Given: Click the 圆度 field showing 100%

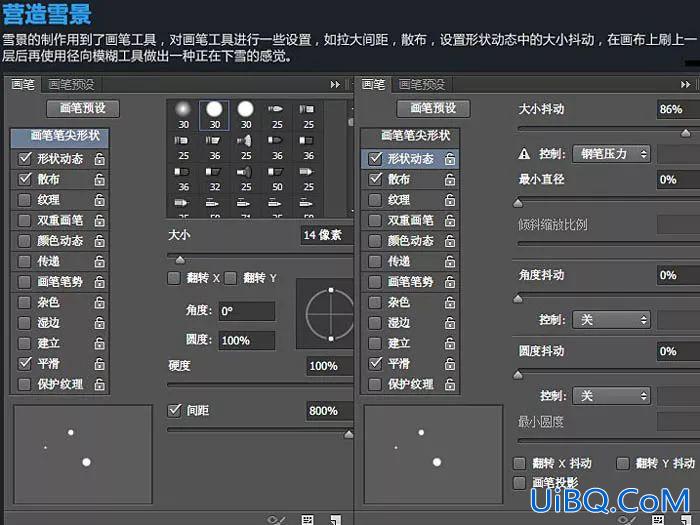Looking at the screenshot, I should point(246,341).
